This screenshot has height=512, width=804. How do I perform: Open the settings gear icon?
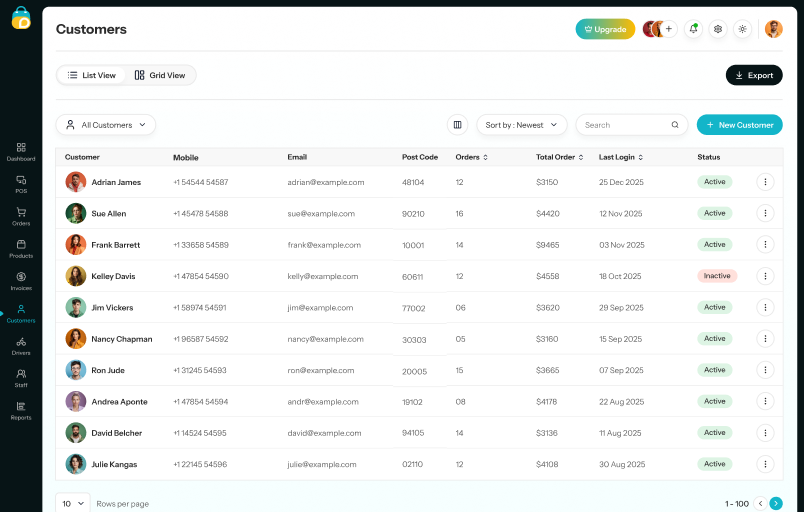tap(718, 29)
